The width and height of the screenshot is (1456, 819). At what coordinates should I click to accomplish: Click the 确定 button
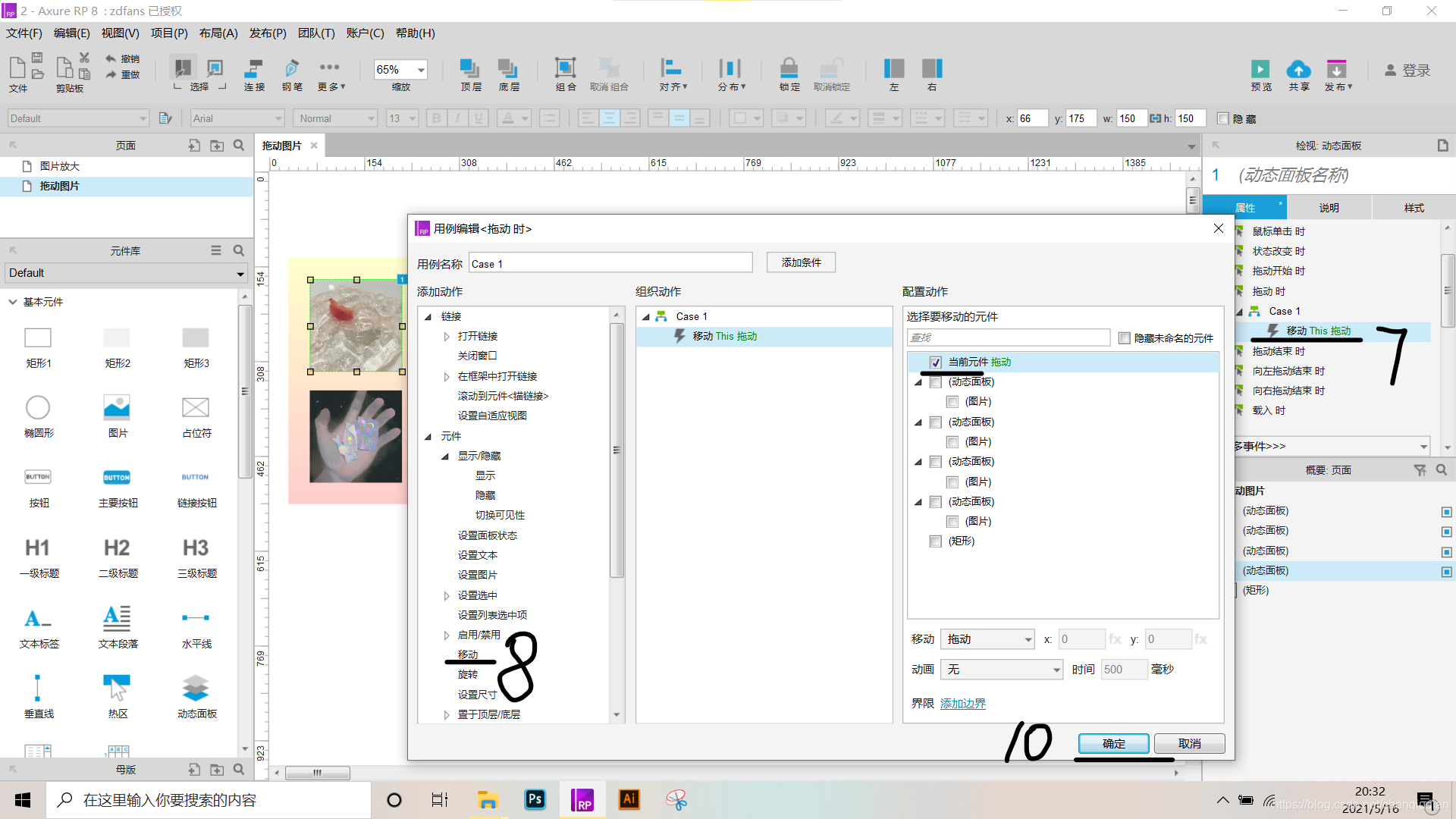pos(1113,744)
